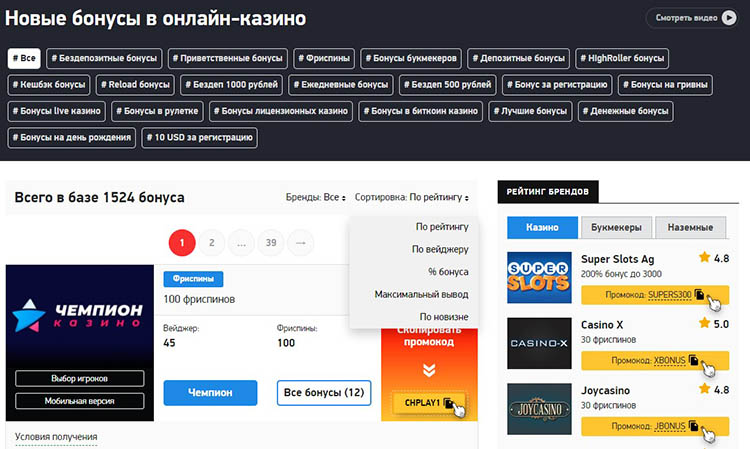This screenshot has height=449, width=750.
Task: Open Casino-X logo thumbnail
Action: pyautogui.click(x=539, y=343)
